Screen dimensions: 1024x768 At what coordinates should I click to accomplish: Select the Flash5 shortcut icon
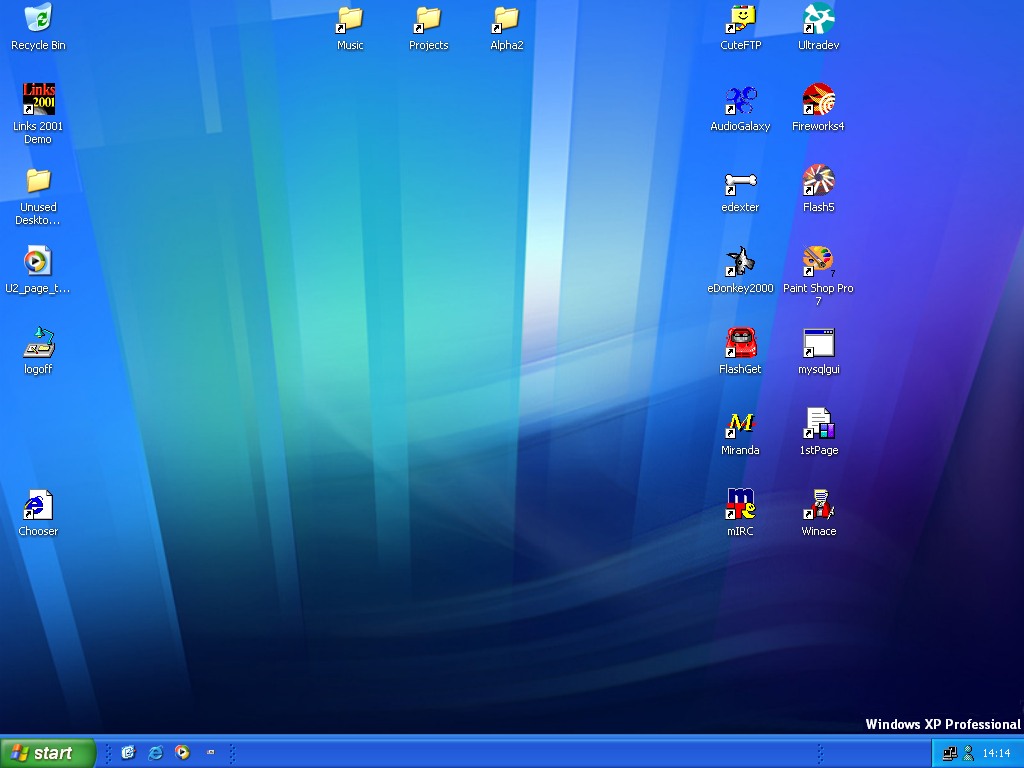pyautogui.click(x=818, y=181)
